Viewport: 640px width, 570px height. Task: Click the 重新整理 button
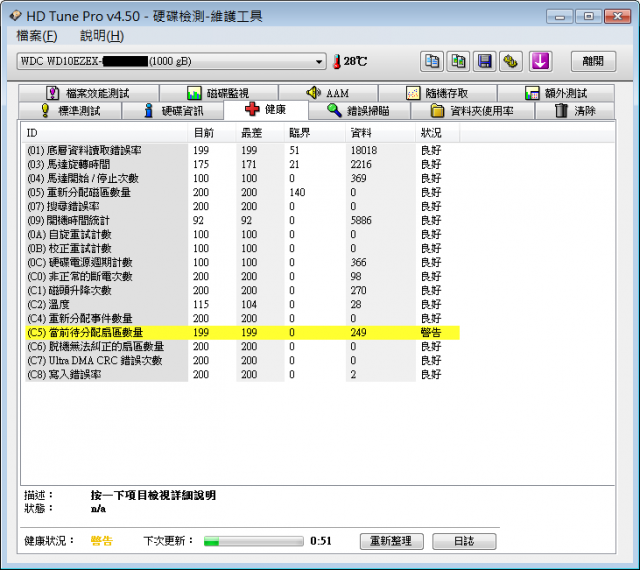(x=391, y=541)
